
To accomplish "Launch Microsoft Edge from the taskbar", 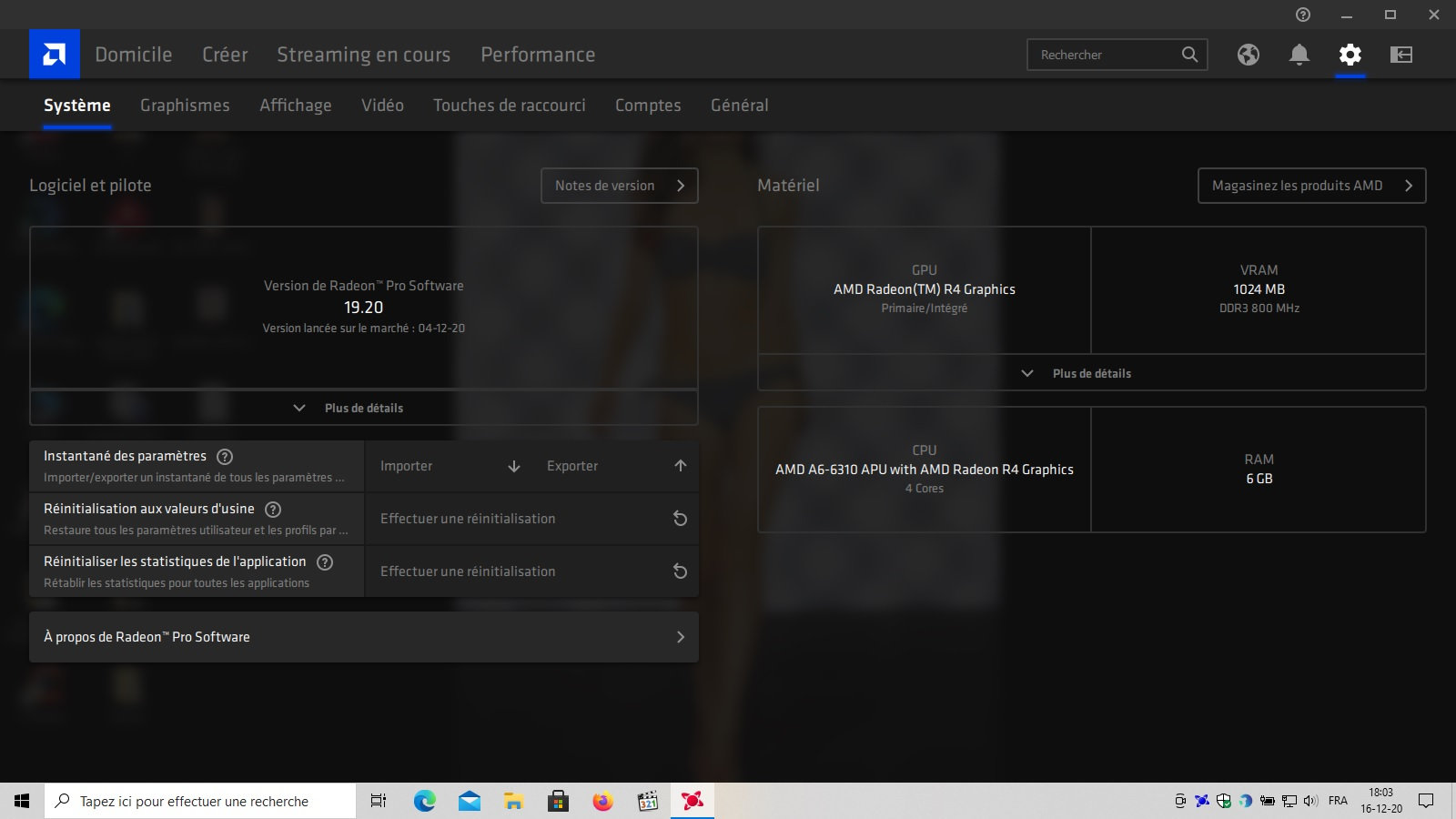I will 424,801.
